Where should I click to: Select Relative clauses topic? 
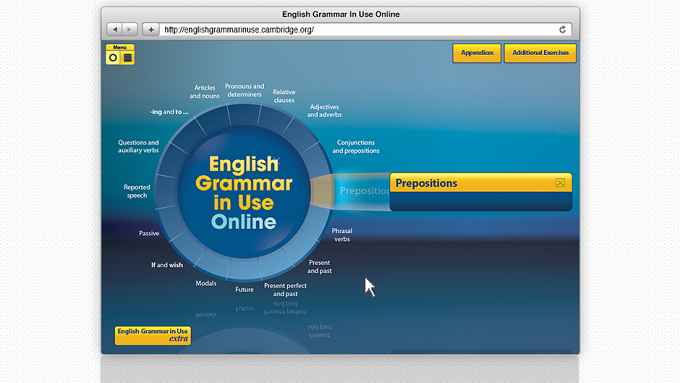tap(284, 96)
